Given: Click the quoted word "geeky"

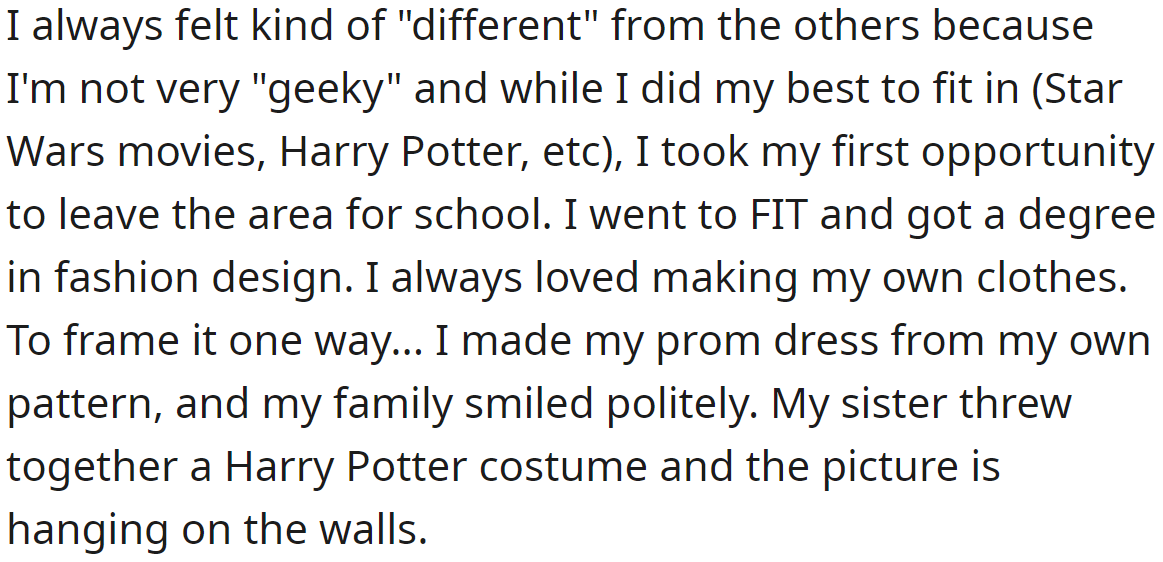Looking at the screenshot, I should point(325,90).
